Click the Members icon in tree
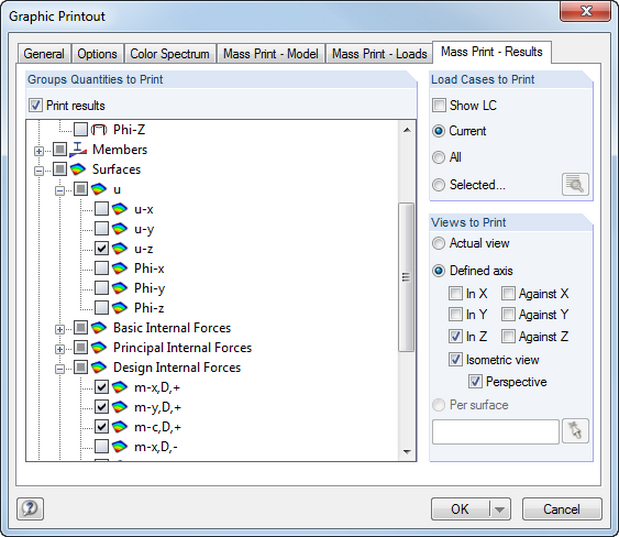The width and height of the screenshot is (619, 537). 78,149
